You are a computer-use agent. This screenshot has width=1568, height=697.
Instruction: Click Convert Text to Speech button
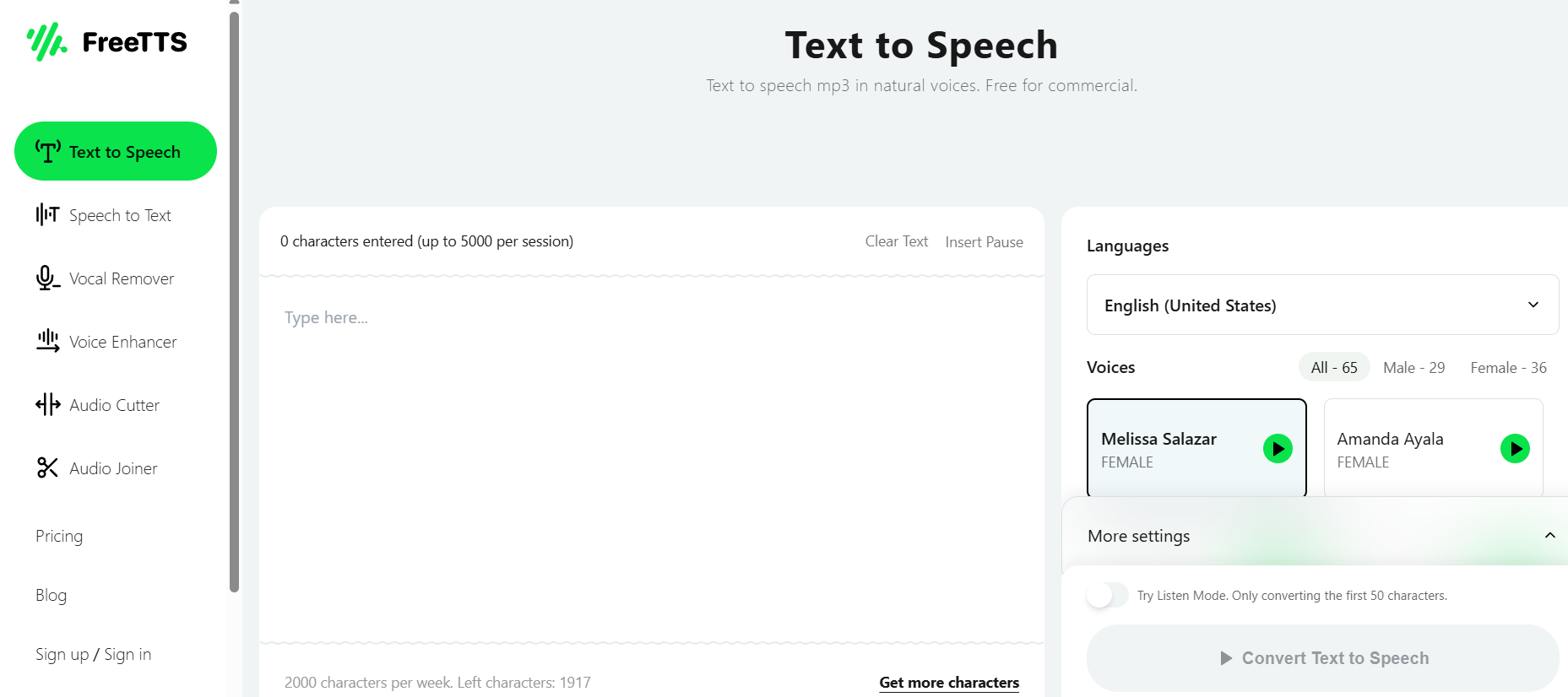[1322, 658]
